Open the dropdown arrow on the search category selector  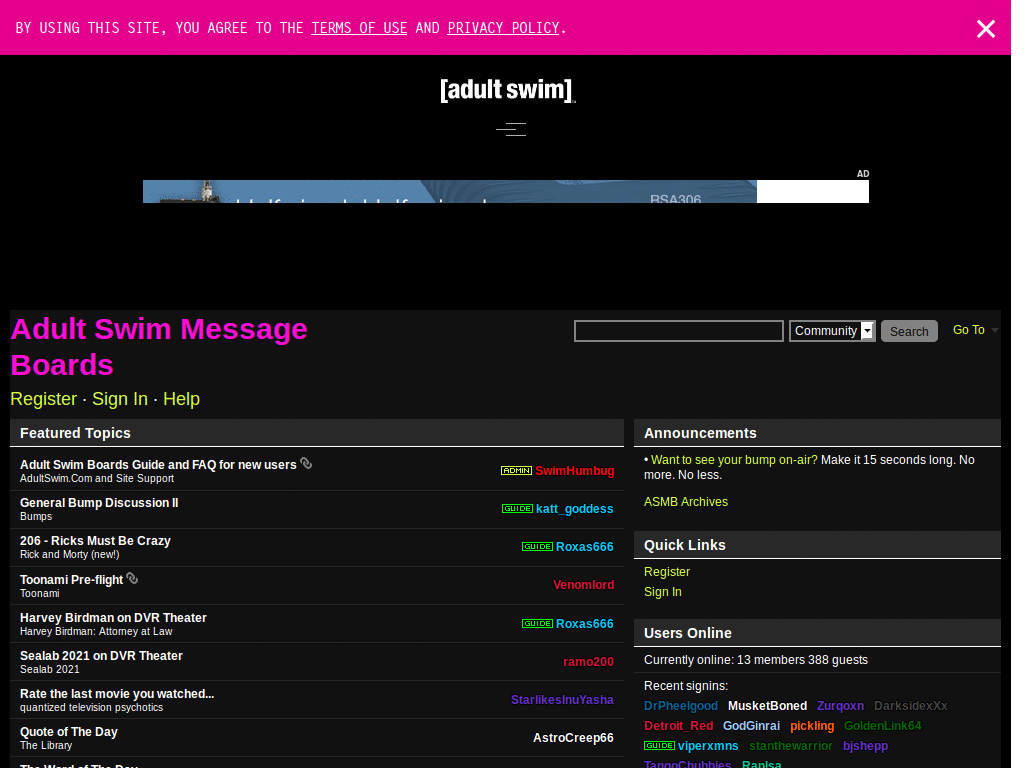(866, 331)
